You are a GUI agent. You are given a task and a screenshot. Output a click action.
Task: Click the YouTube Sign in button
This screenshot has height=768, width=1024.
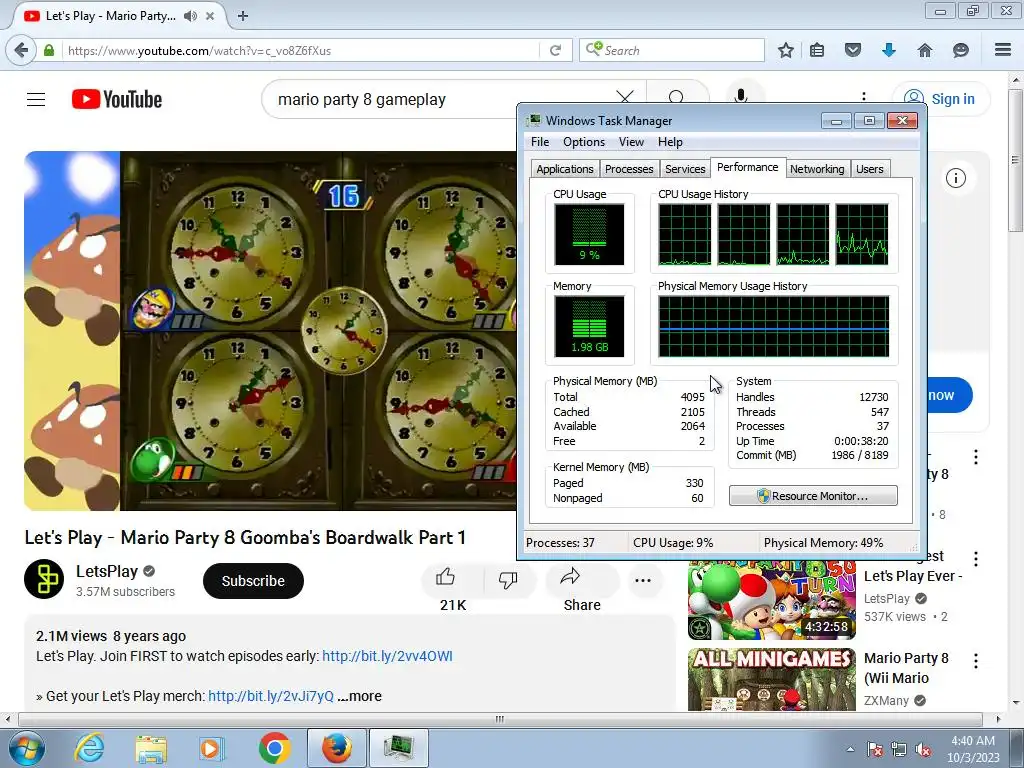(x=941, y=99)
